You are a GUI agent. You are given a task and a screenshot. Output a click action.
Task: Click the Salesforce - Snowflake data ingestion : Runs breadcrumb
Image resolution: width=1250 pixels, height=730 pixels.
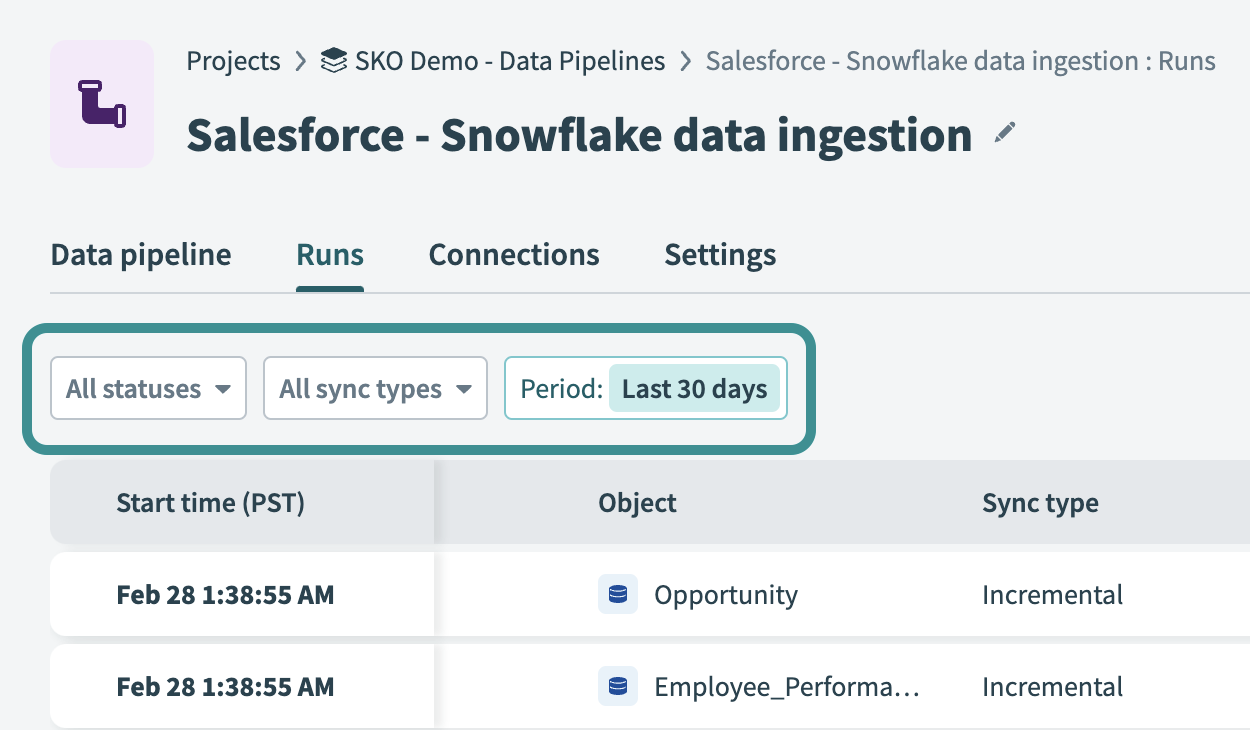pyautogui.click(x=961, y=61)
